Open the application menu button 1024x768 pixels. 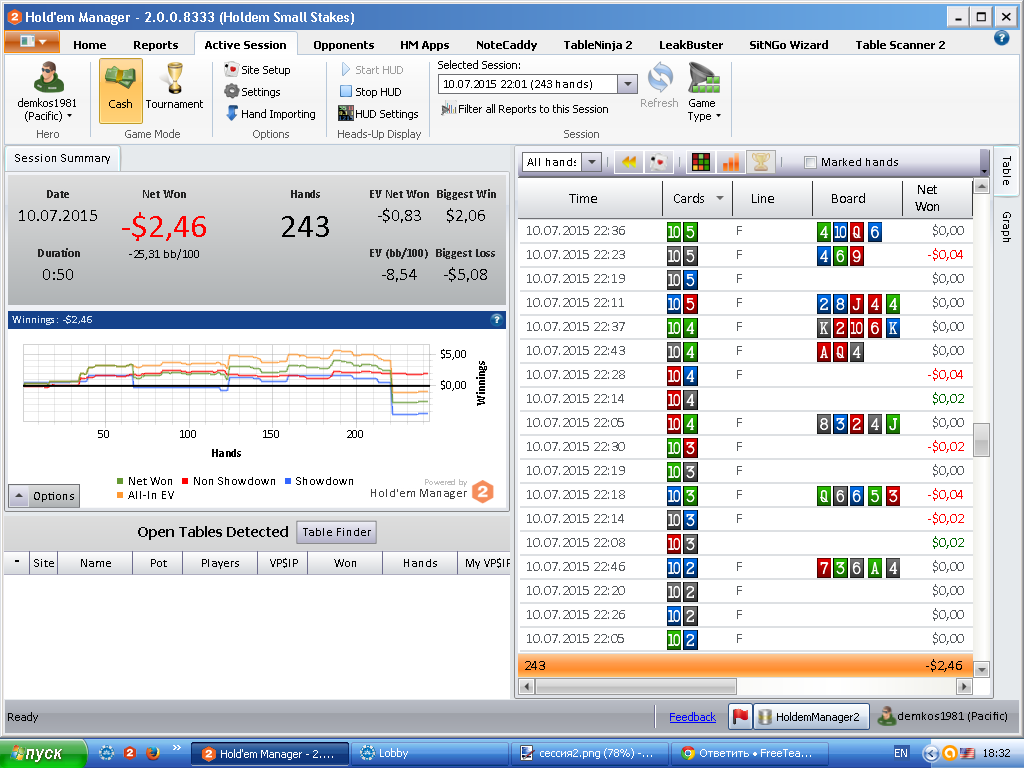pos(32,42)
